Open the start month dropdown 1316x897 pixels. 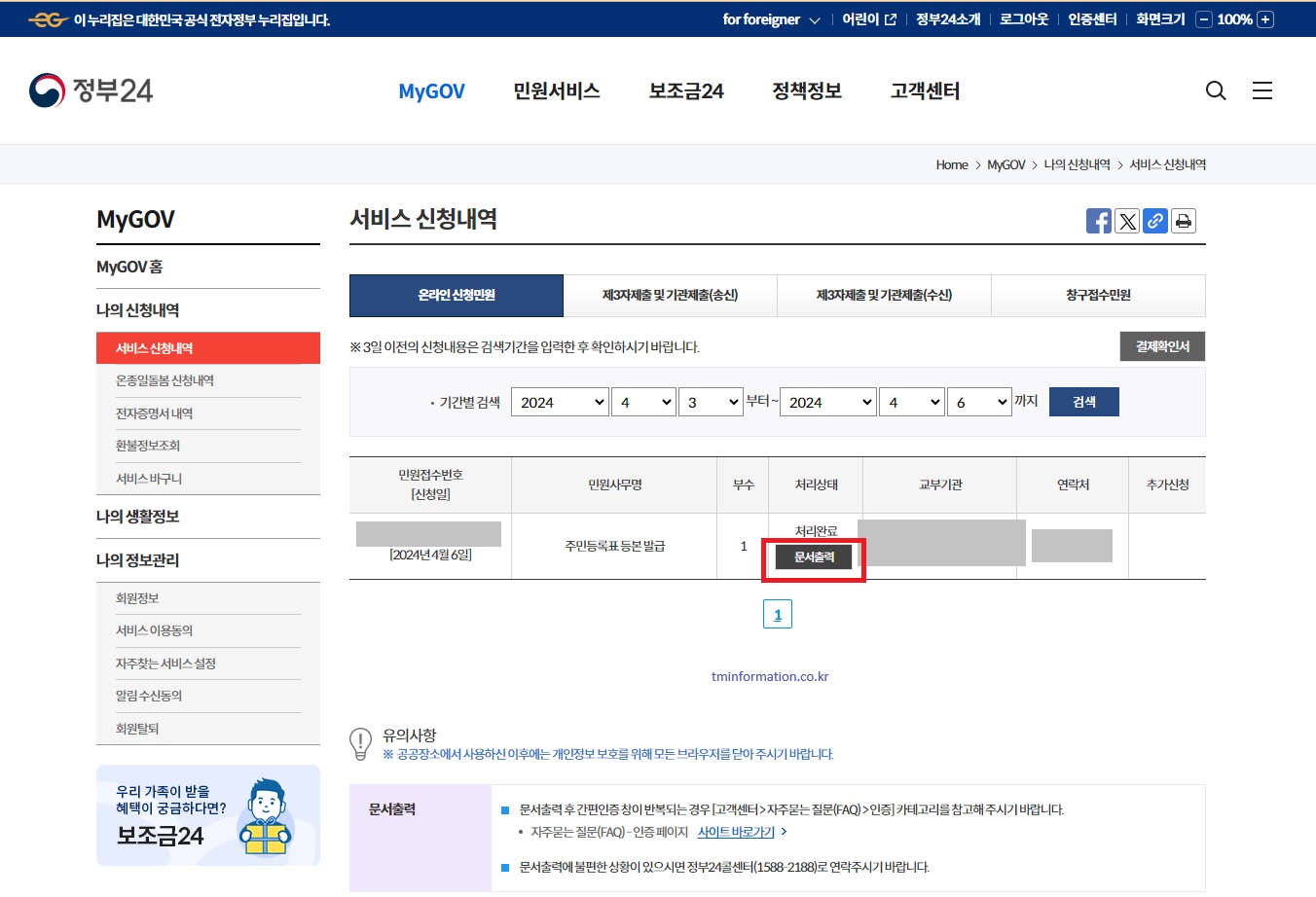pos(643,401)
